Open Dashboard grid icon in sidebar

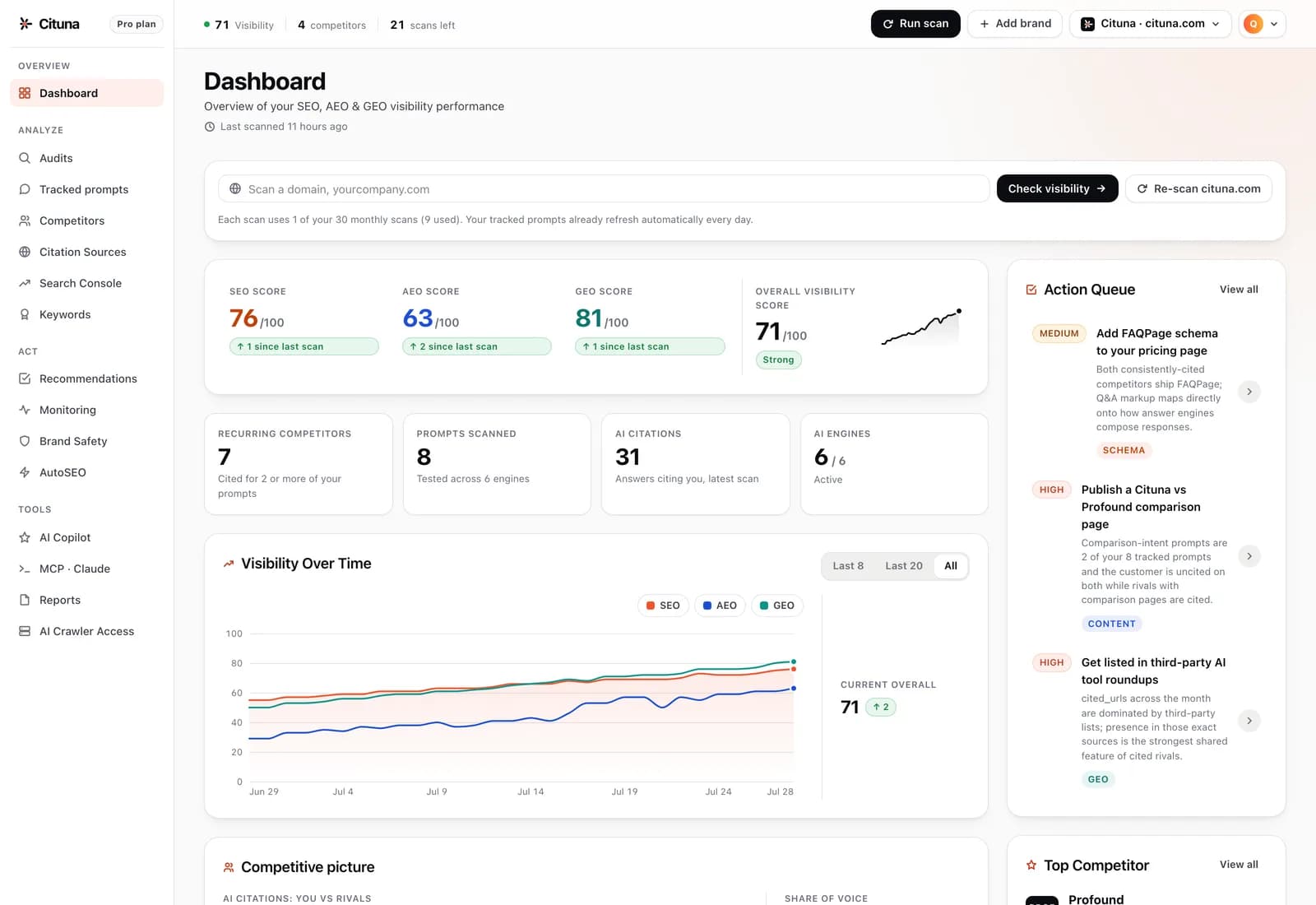pos(25,93)
